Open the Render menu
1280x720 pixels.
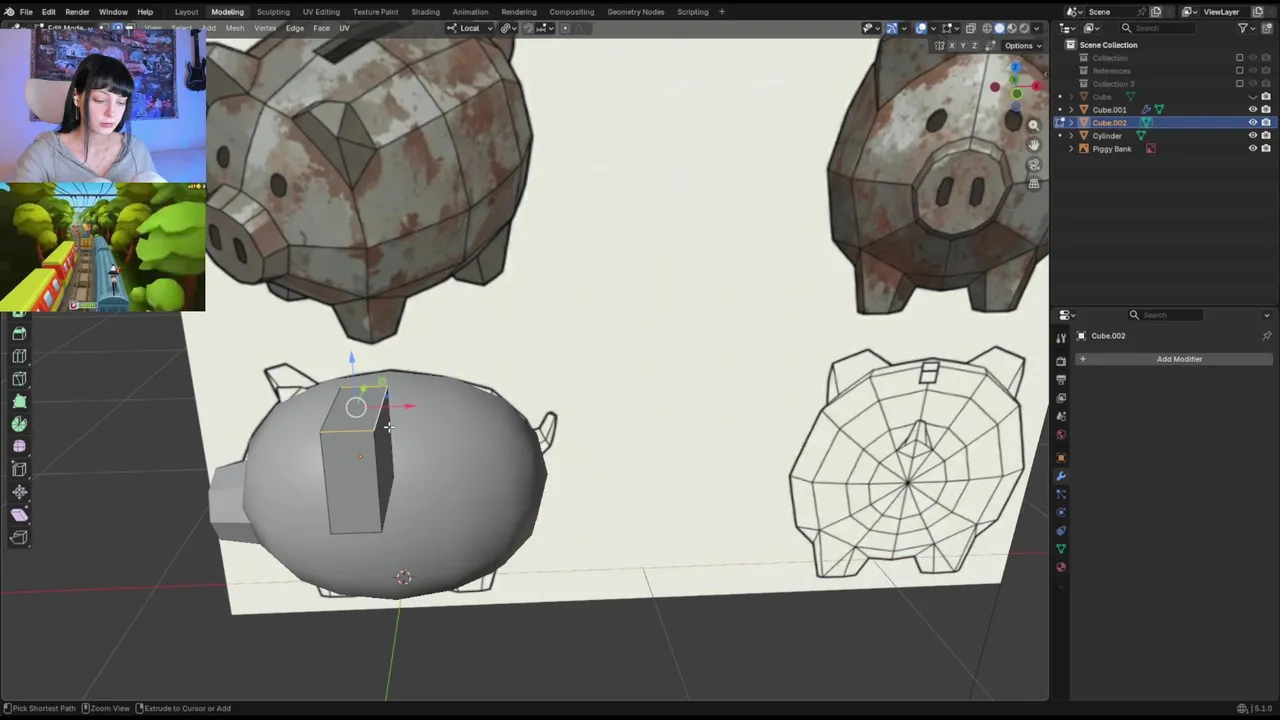pos(77,12)
